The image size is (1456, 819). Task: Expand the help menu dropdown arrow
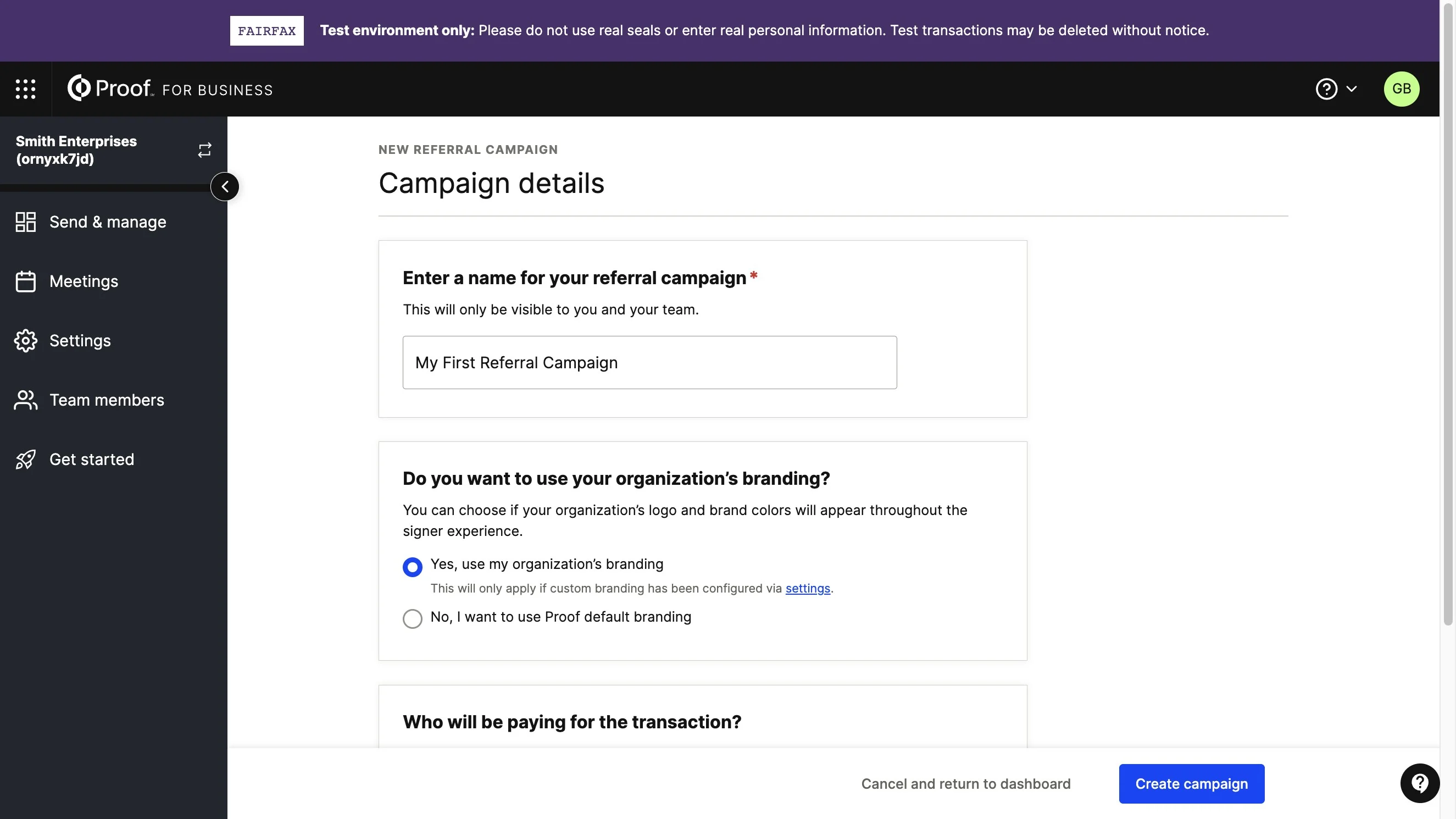coord(1351,89)
